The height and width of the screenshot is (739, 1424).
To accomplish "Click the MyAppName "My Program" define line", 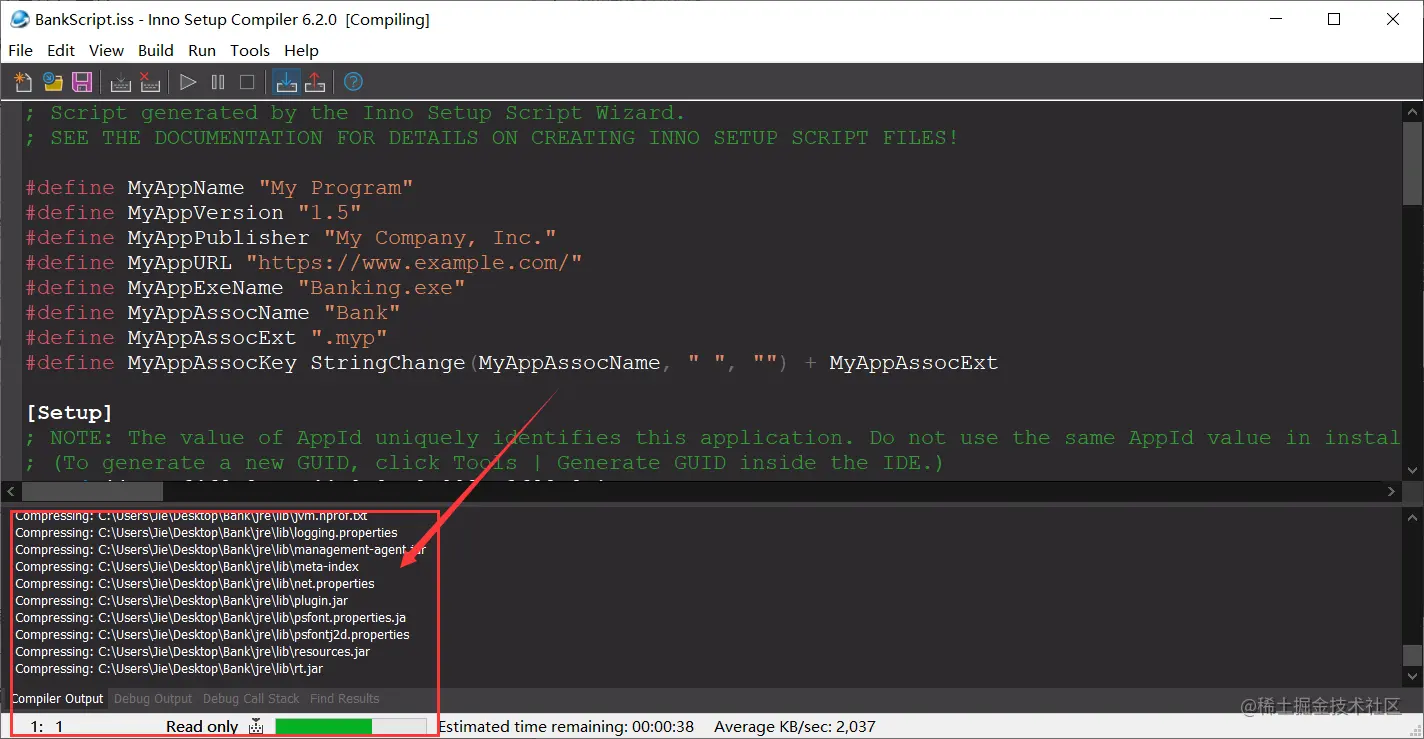I will 219,187.
